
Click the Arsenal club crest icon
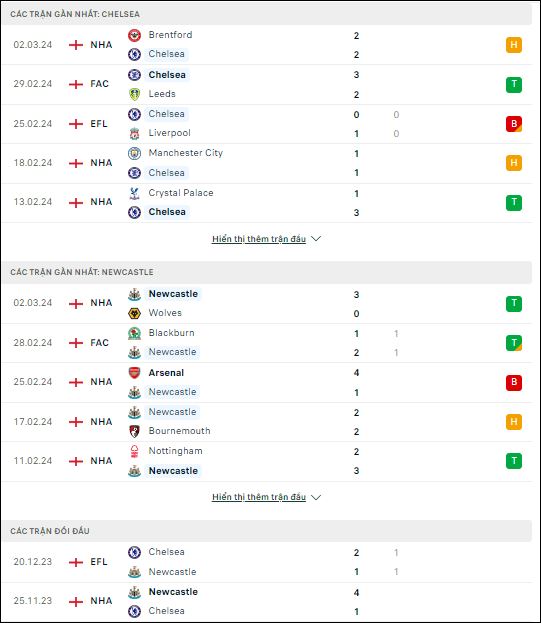pos(134,373)
